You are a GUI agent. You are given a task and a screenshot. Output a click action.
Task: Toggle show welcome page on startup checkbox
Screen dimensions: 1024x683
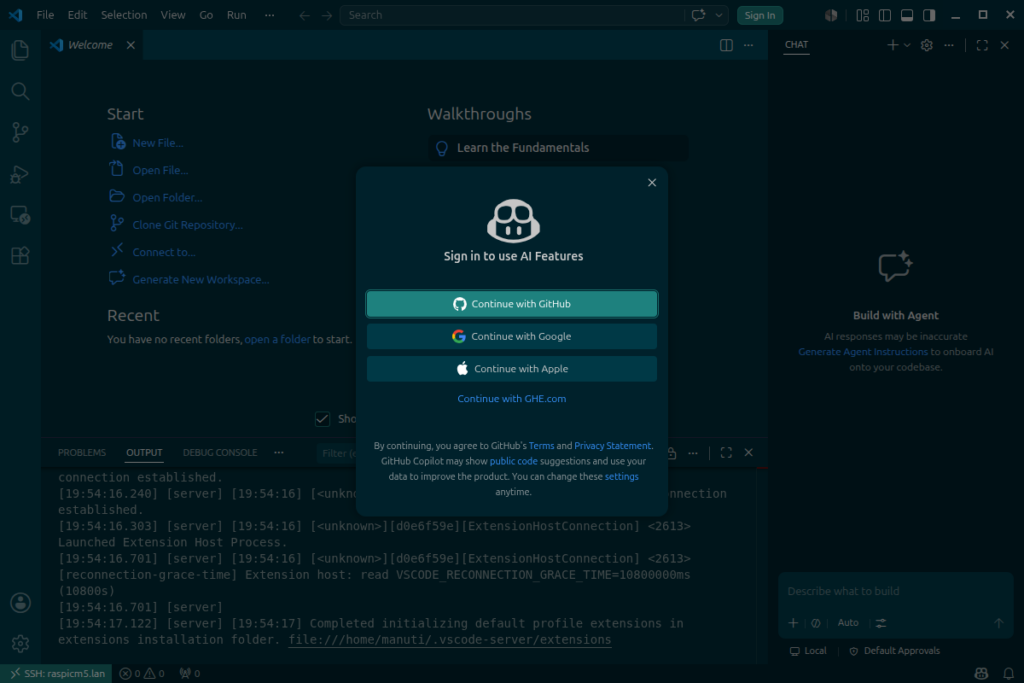tap(322, 419)
